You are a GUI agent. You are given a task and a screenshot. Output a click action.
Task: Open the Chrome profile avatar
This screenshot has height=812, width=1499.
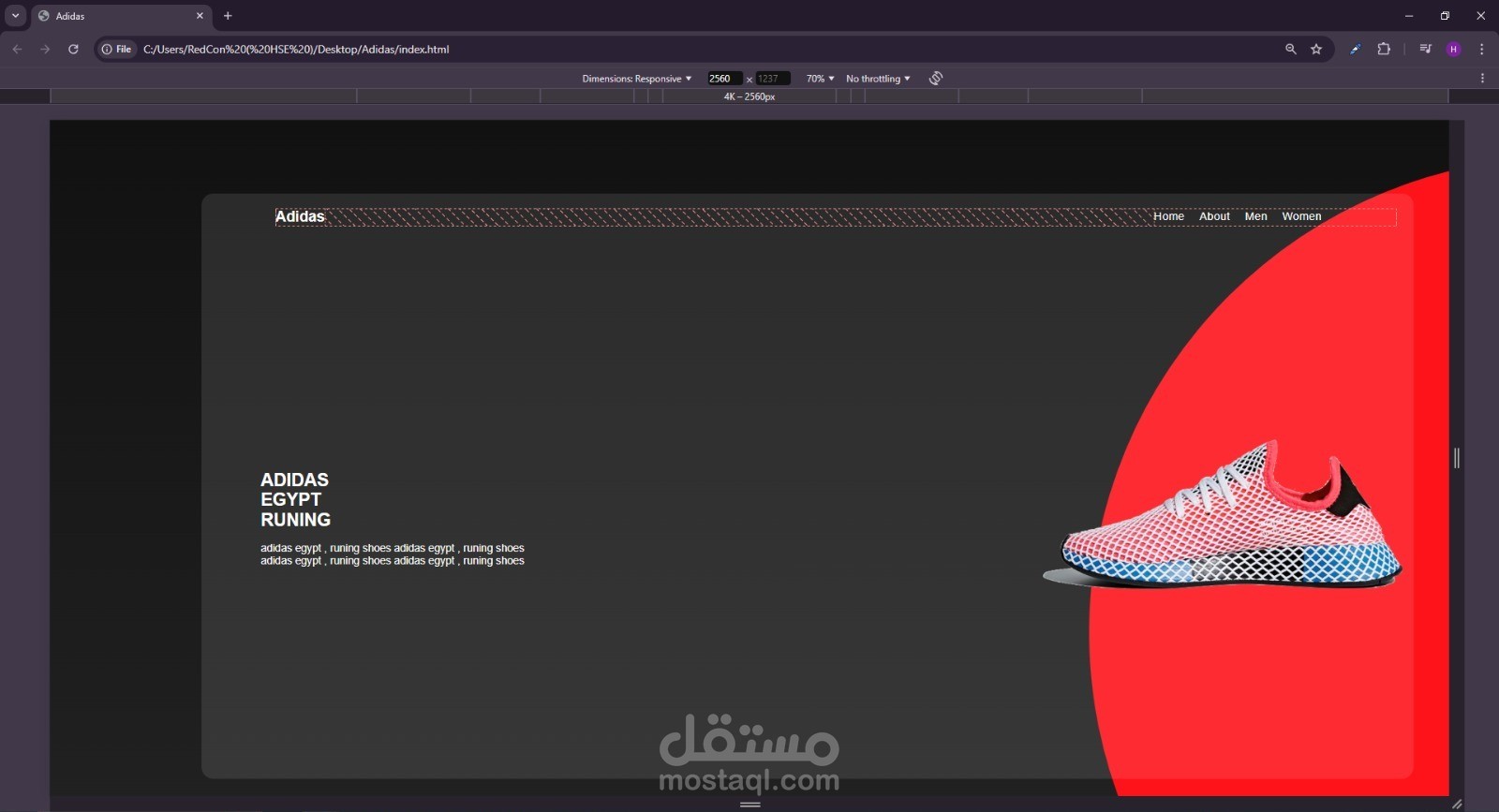point(1454,49)
